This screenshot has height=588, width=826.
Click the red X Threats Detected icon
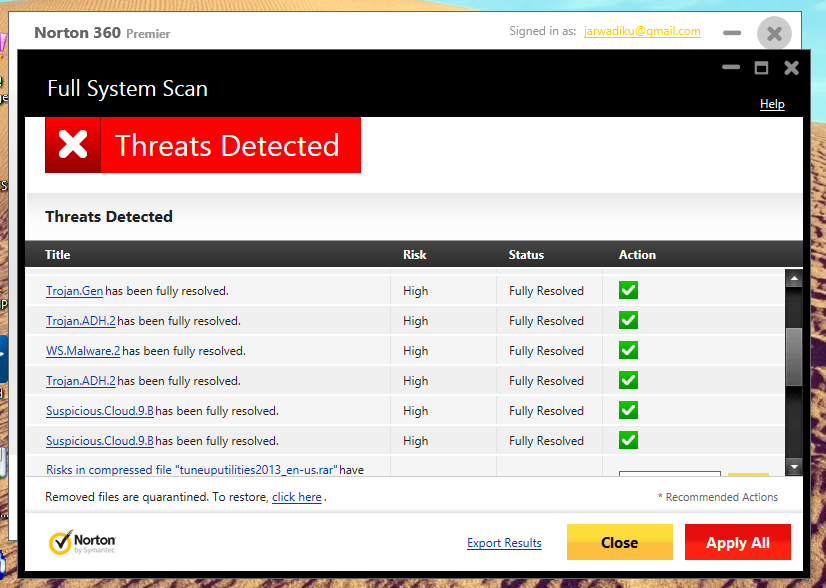[73, 145]
